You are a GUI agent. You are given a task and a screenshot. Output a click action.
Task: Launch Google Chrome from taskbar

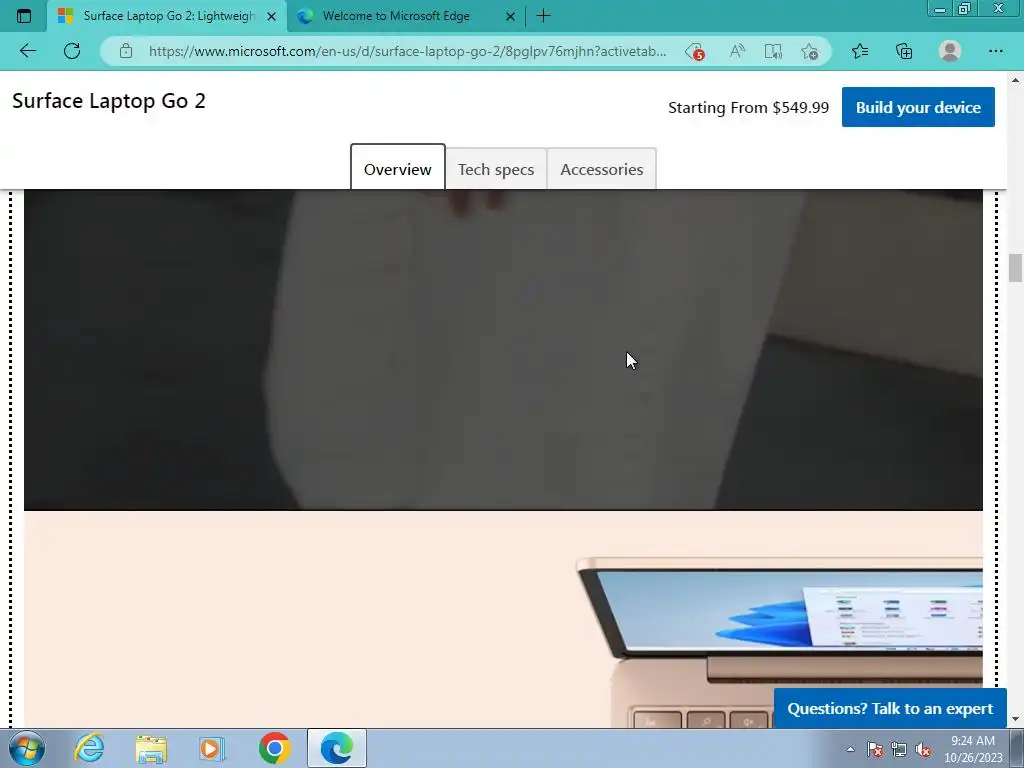274,748
